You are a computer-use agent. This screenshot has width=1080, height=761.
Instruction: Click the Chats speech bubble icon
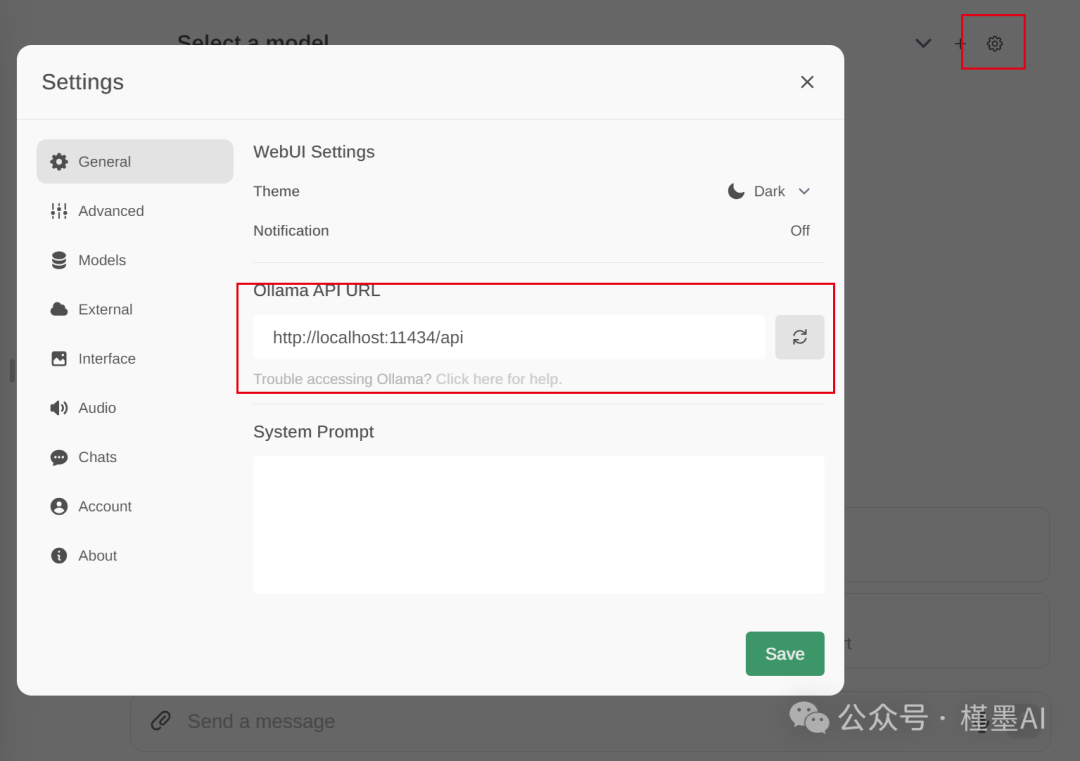[x=59, y=457]
